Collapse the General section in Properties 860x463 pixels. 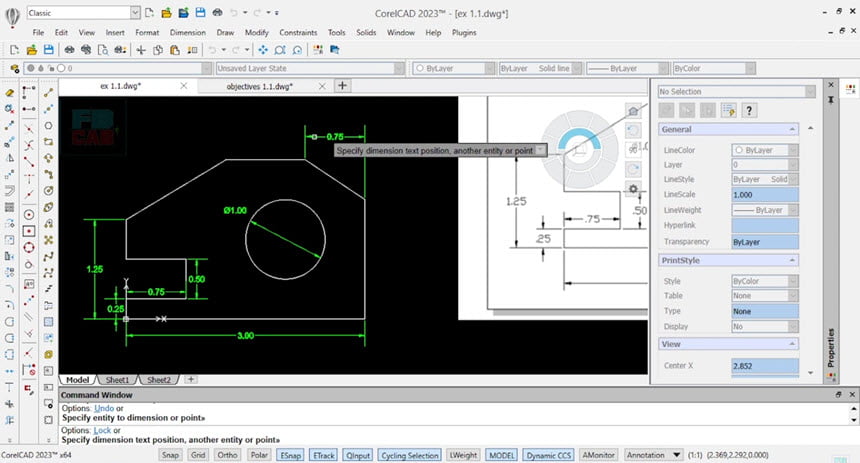792,129
